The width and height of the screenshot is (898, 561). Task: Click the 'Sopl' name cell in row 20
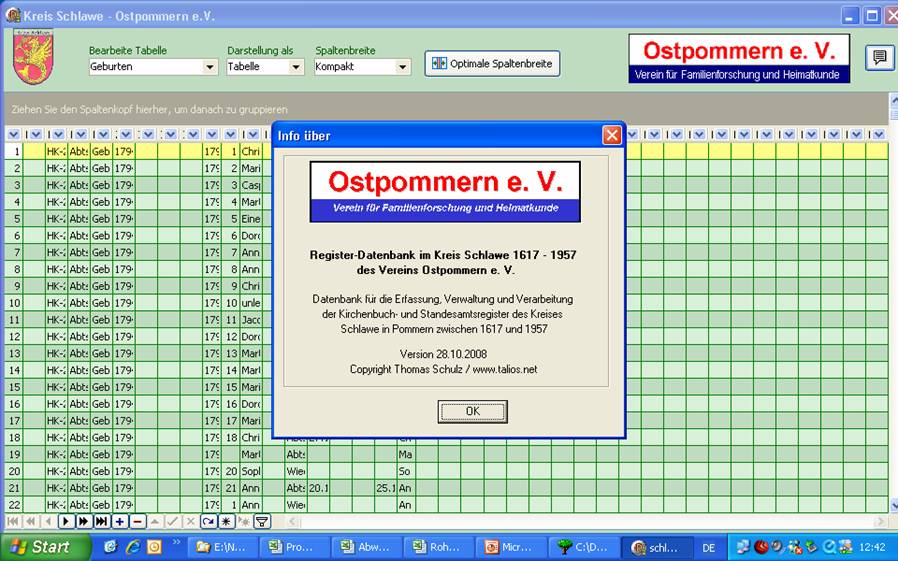point(251,471)
